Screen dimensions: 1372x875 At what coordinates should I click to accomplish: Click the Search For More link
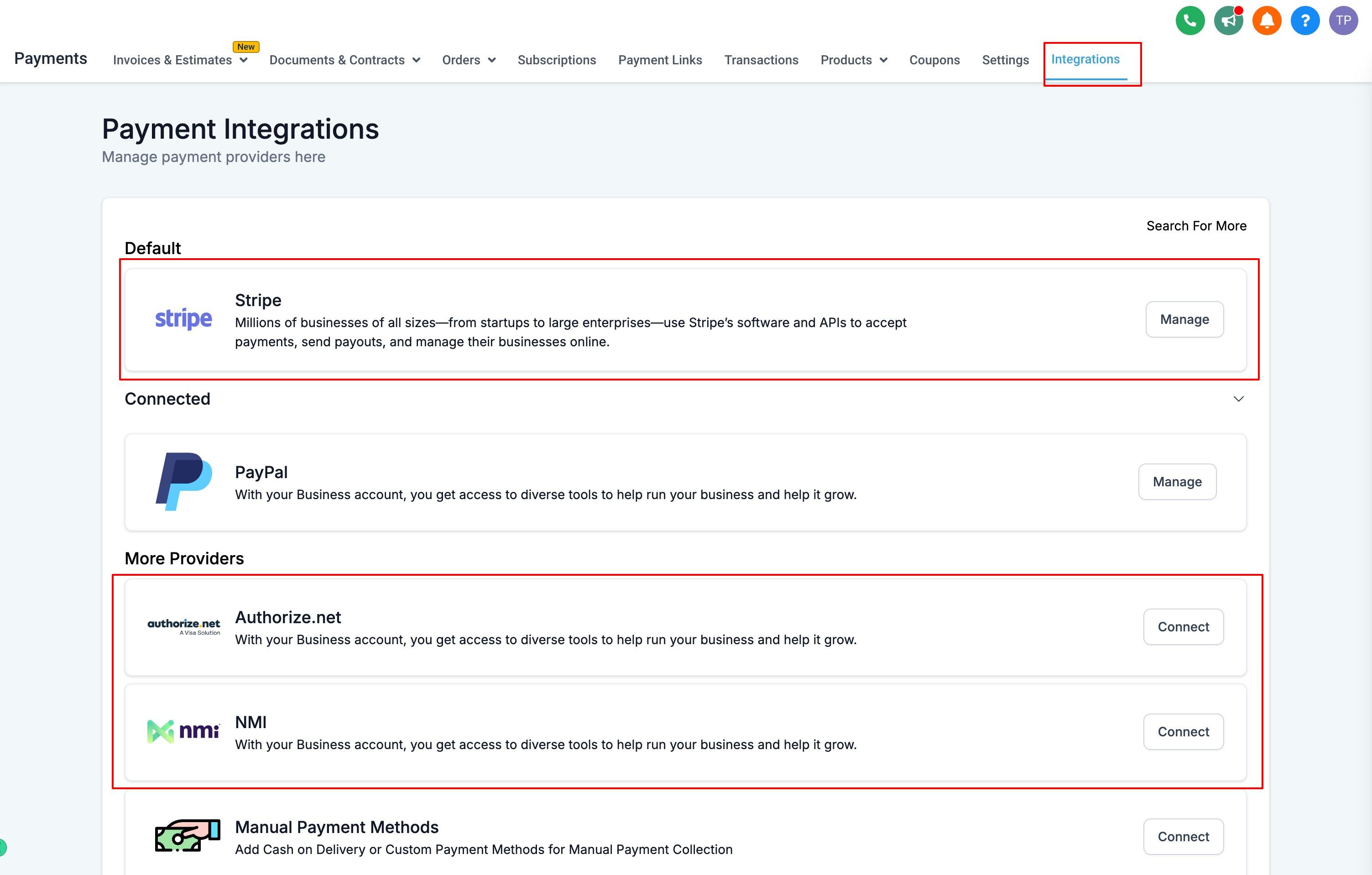pyautogui.click(x=1196, y=225)
